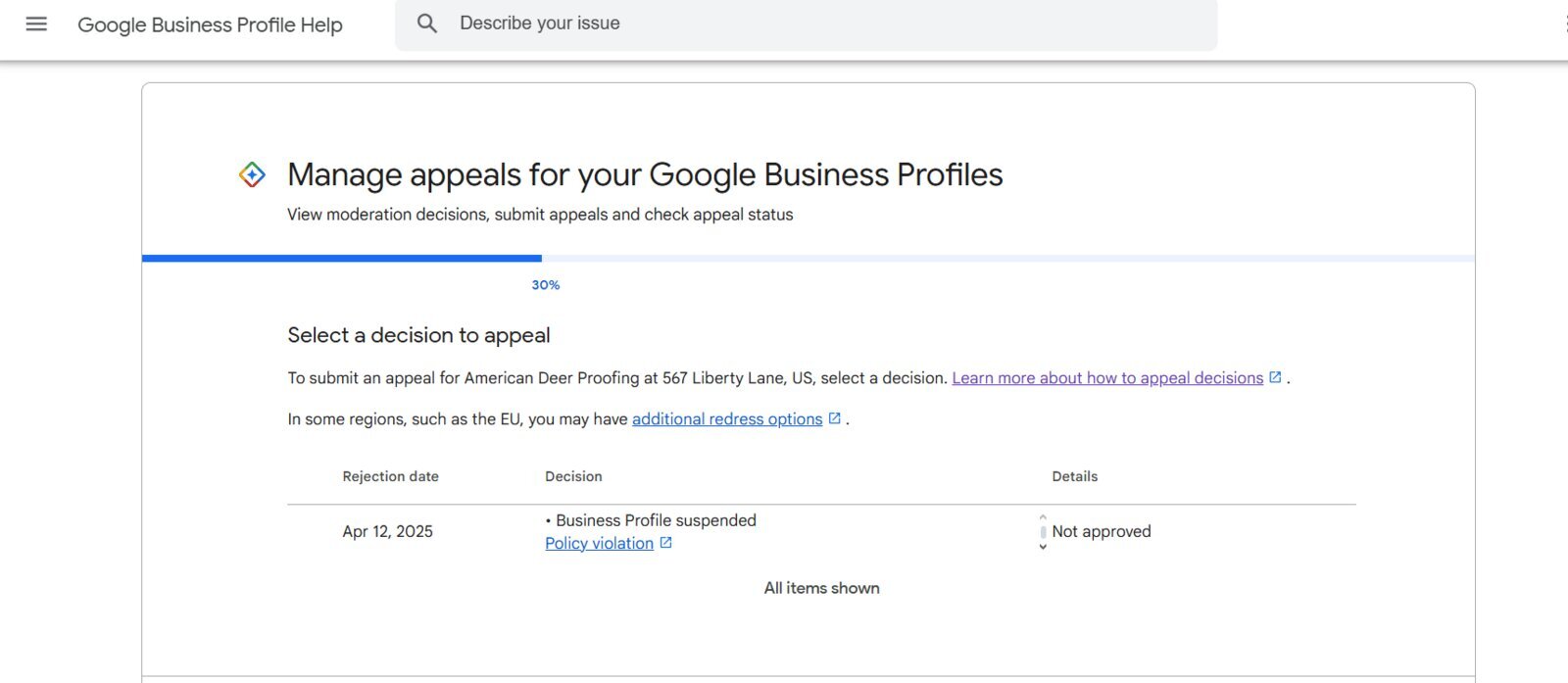Click the Details column header

pos(1074,476)
